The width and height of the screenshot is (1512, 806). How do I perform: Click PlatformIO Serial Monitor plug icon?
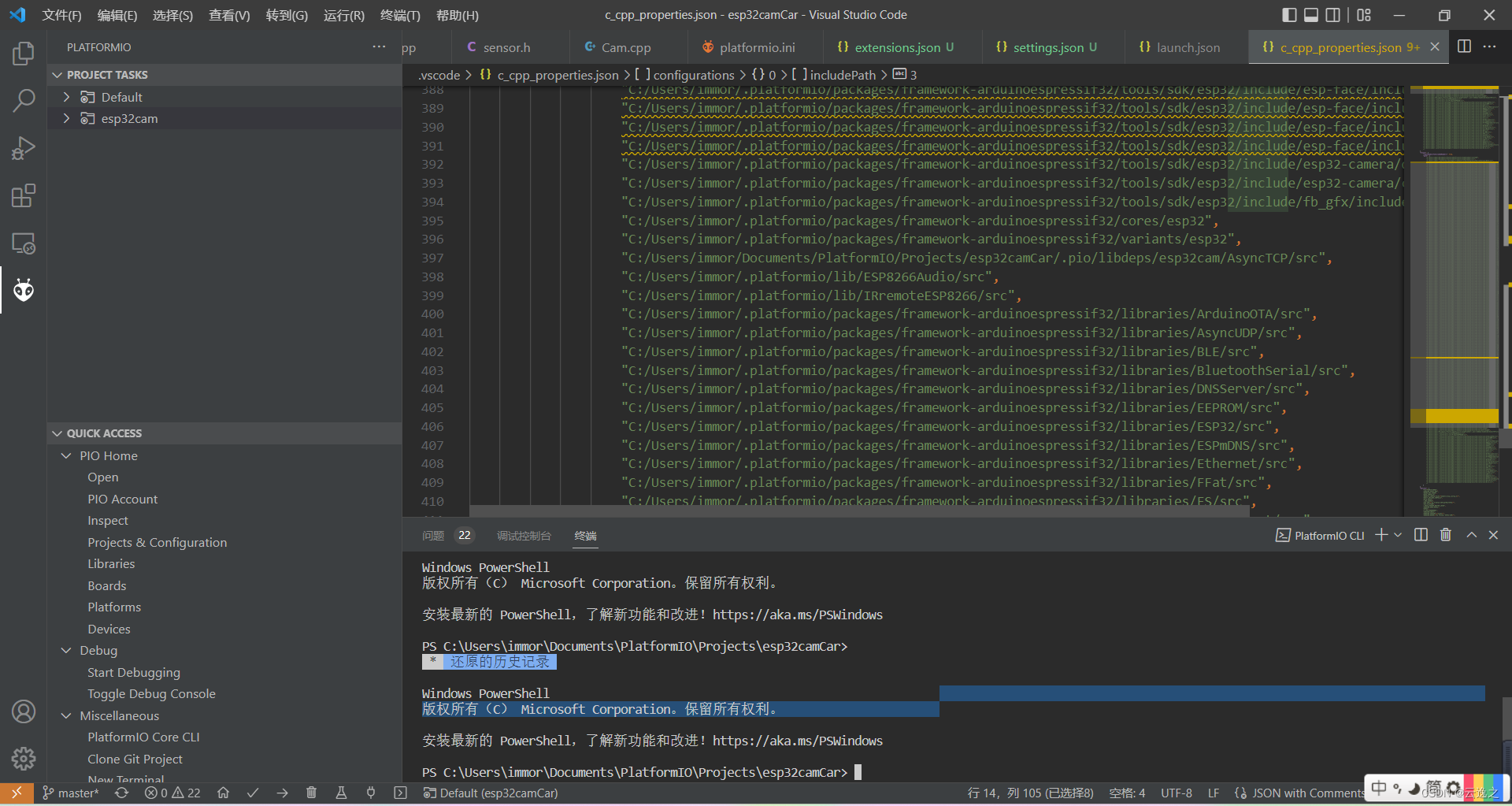pos(371,793)
